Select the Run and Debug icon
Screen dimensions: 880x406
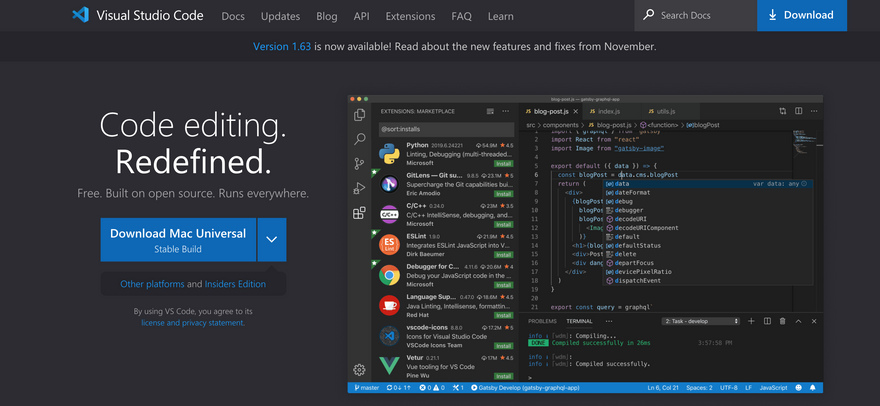(360, 188)
